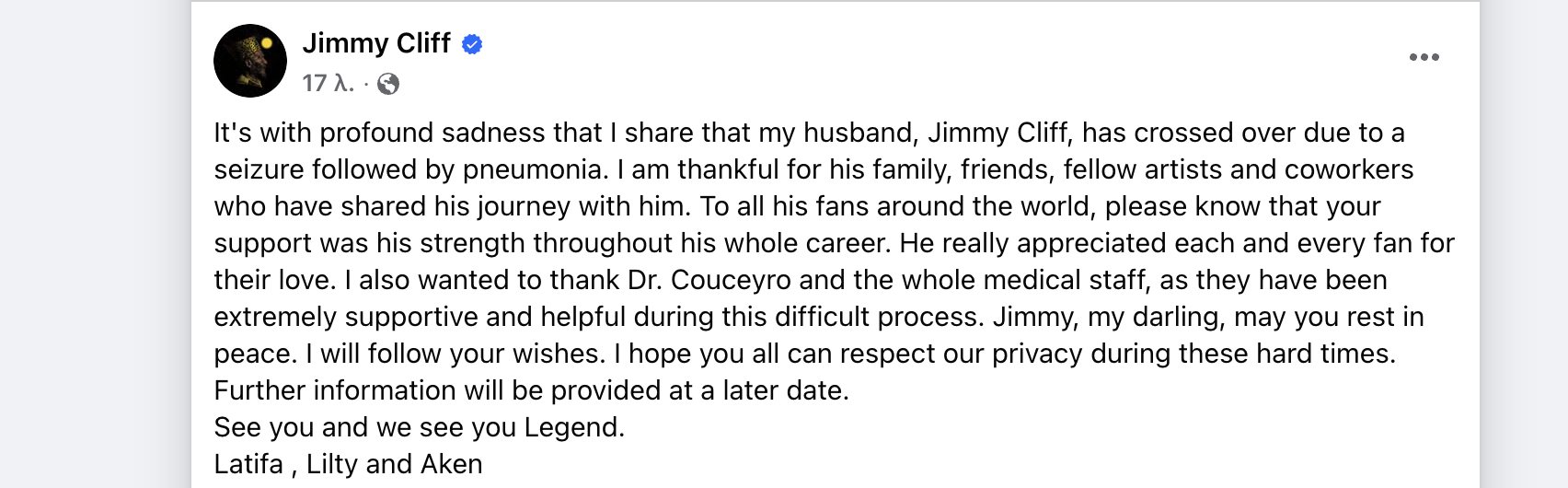Click the line "See you and we see you Legend."
This screenshot has width=1568, height=488.
419,427
